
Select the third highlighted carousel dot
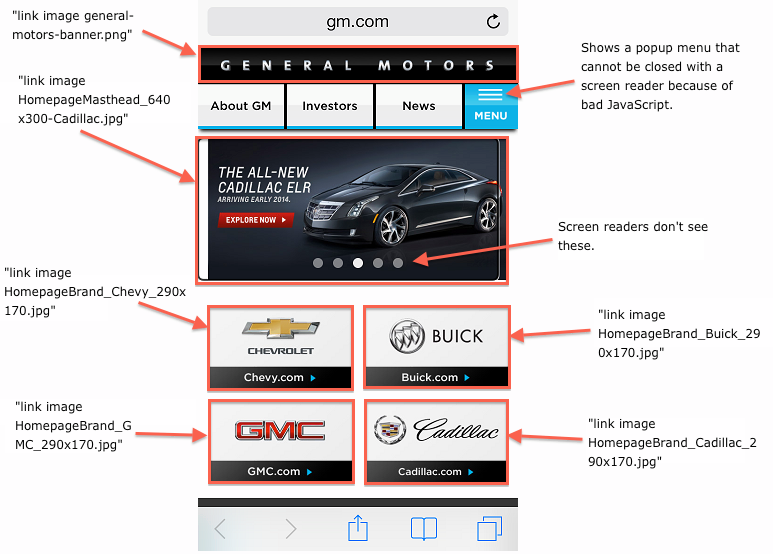358,263
